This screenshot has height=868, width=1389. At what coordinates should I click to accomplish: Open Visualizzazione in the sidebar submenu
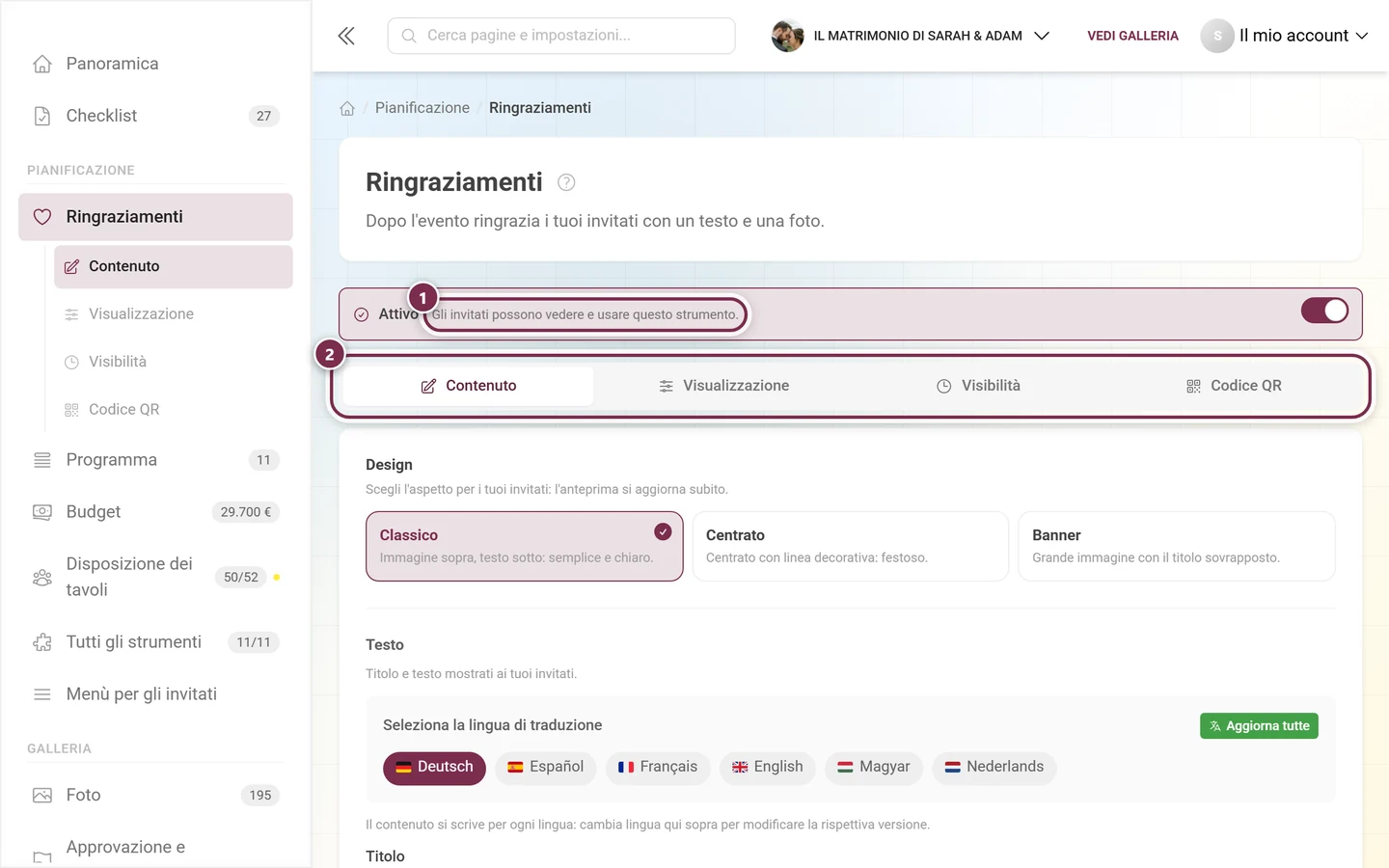174,314
